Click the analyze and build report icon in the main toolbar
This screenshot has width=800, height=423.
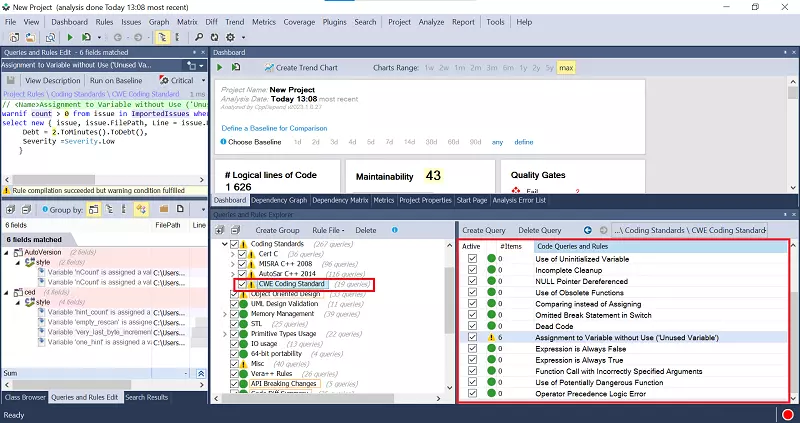pyautogui.click(x=86, y=37)
